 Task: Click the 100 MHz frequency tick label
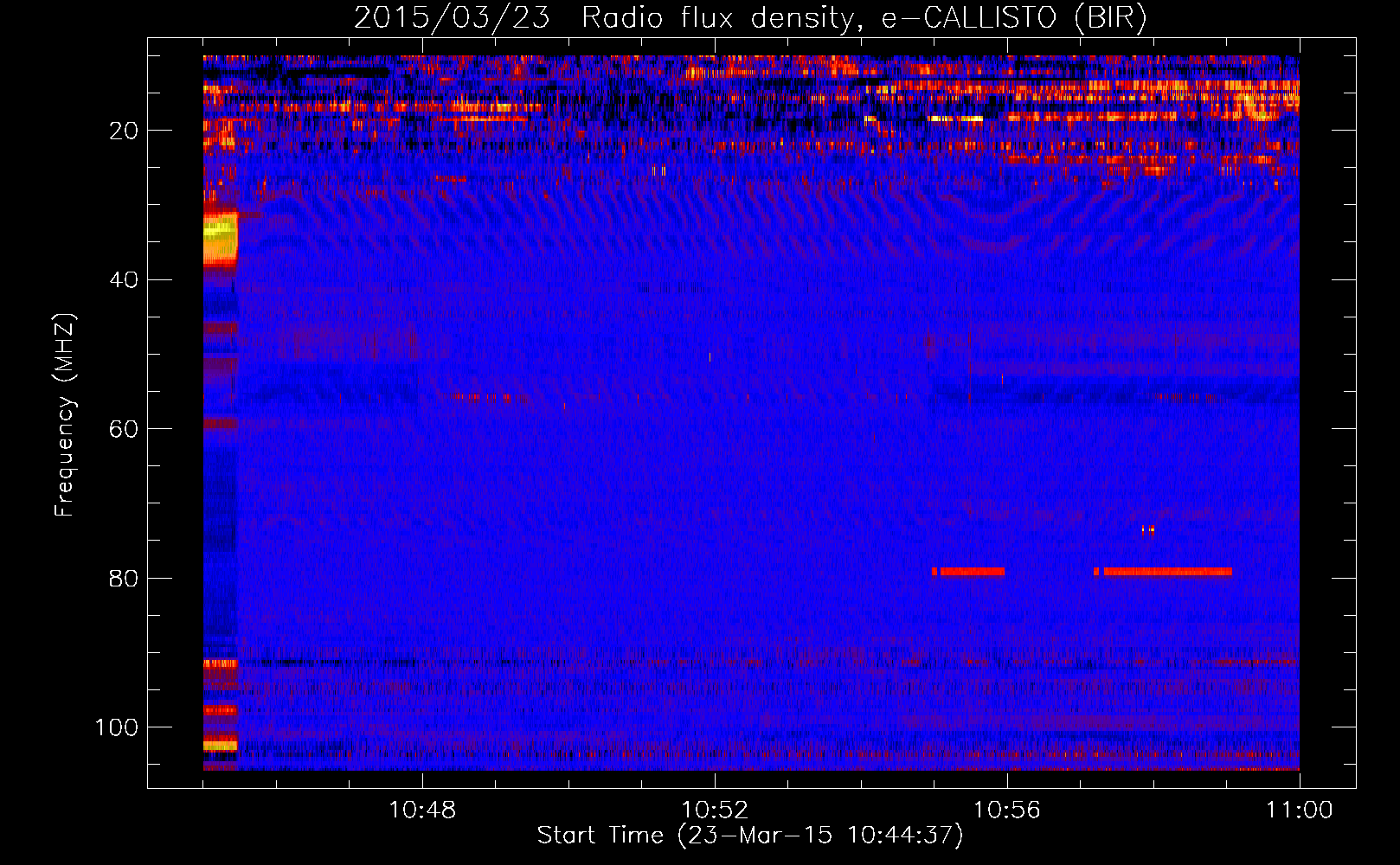click(x=117, y=727)
